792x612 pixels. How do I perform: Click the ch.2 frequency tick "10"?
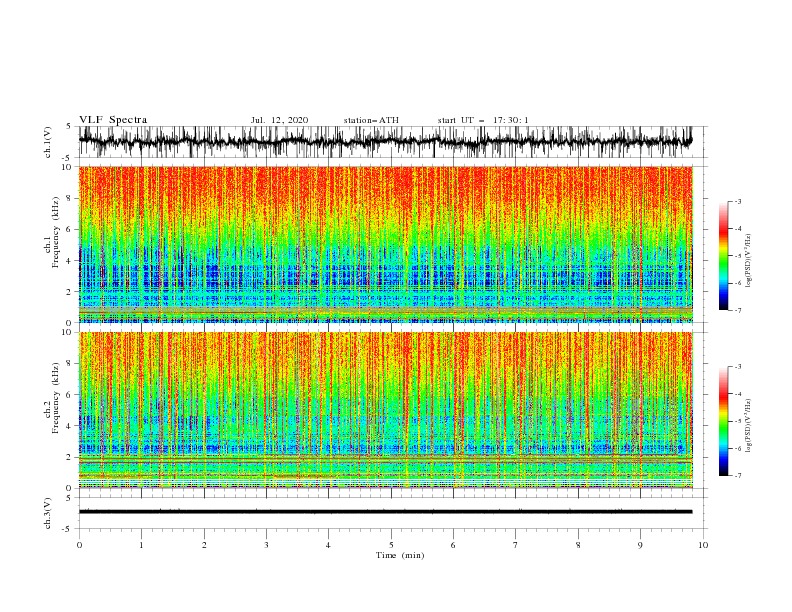pos(68,332)
